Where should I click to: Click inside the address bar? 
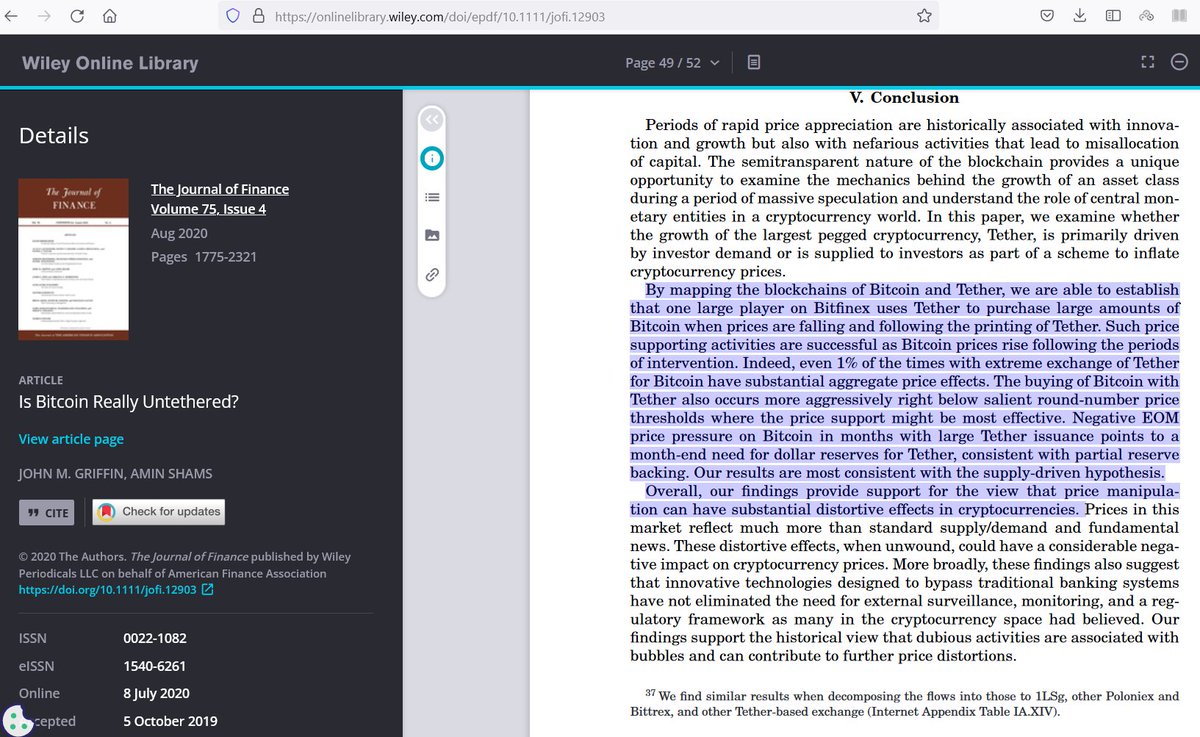point(500,15)
